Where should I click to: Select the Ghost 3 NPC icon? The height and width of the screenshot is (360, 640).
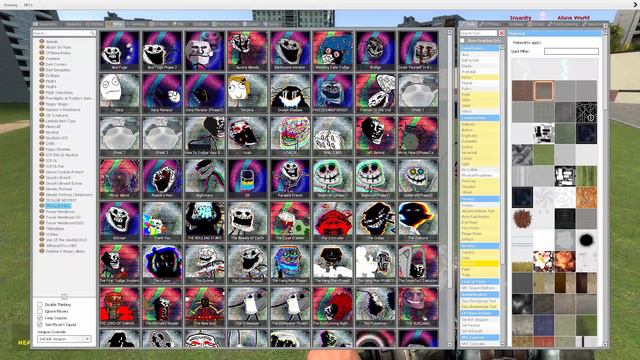[x=162, y=136]
